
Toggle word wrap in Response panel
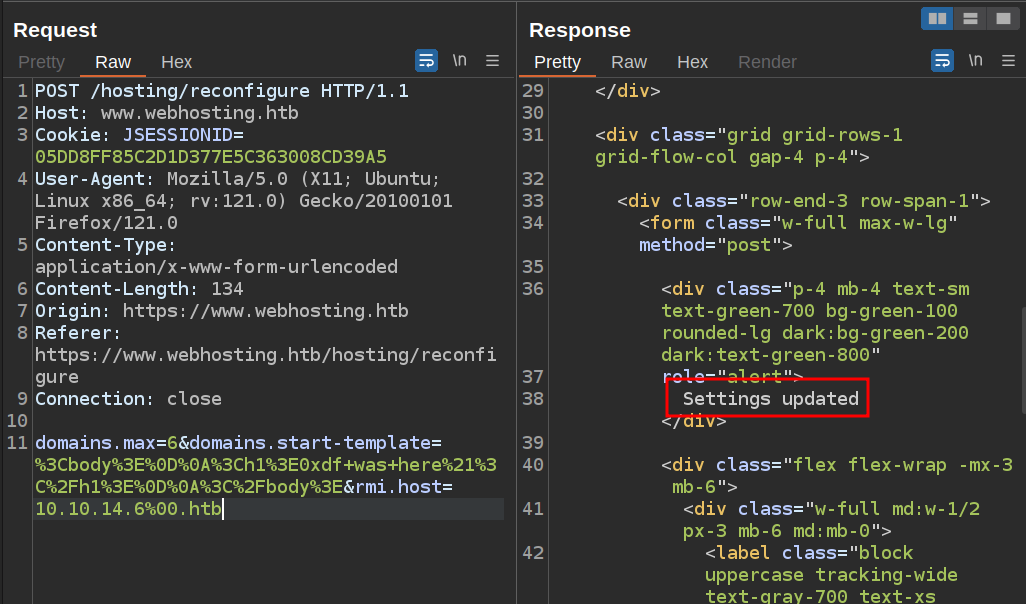[x=942, y=61]
